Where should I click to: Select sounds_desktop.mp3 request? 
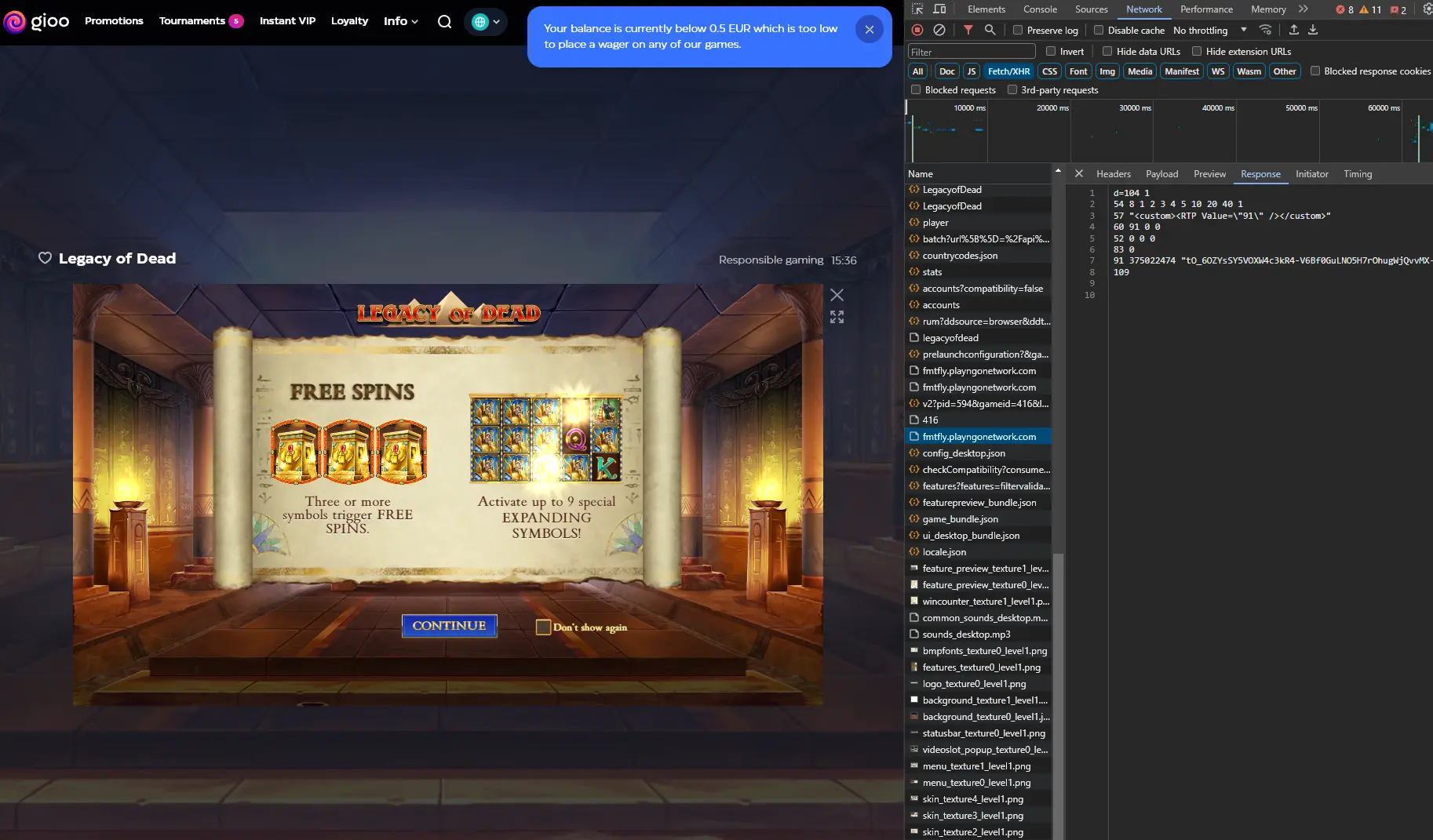[x=979, y=635]
